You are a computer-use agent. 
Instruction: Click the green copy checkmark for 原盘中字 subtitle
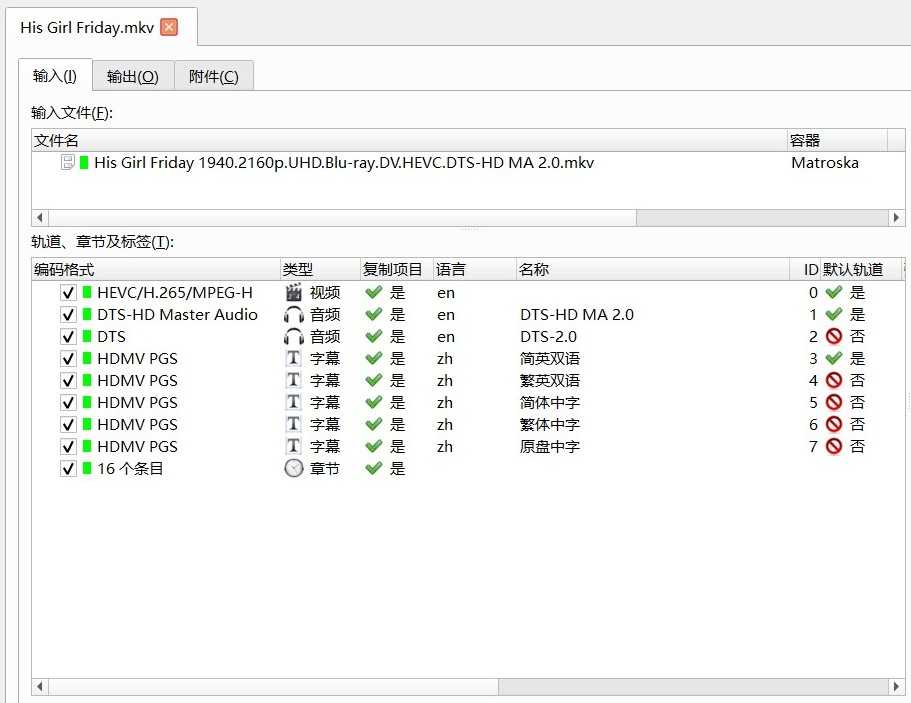374,447
